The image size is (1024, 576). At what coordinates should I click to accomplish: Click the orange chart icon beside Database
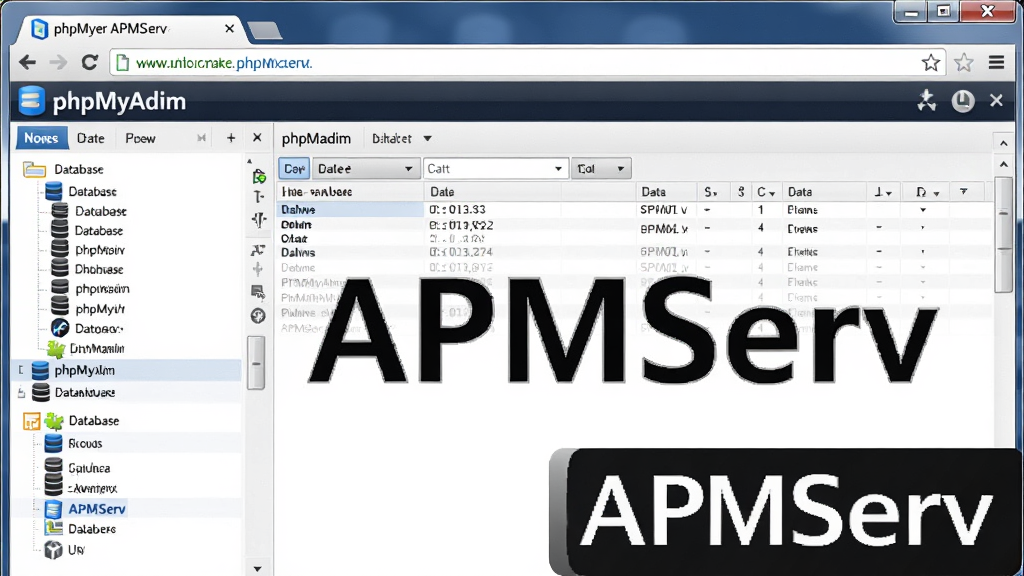click(x=31, y=421)
